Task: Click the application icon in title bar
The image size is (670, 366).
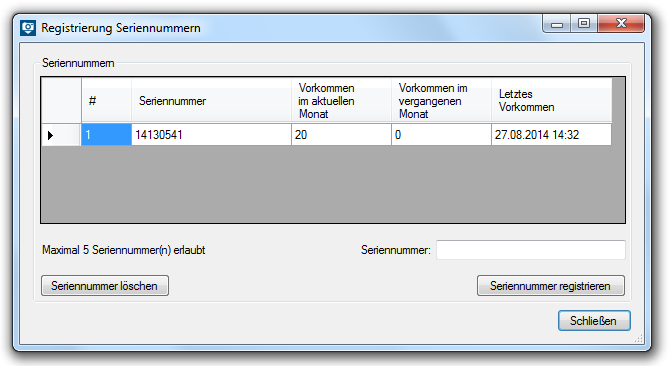Action: click(28, 28)
